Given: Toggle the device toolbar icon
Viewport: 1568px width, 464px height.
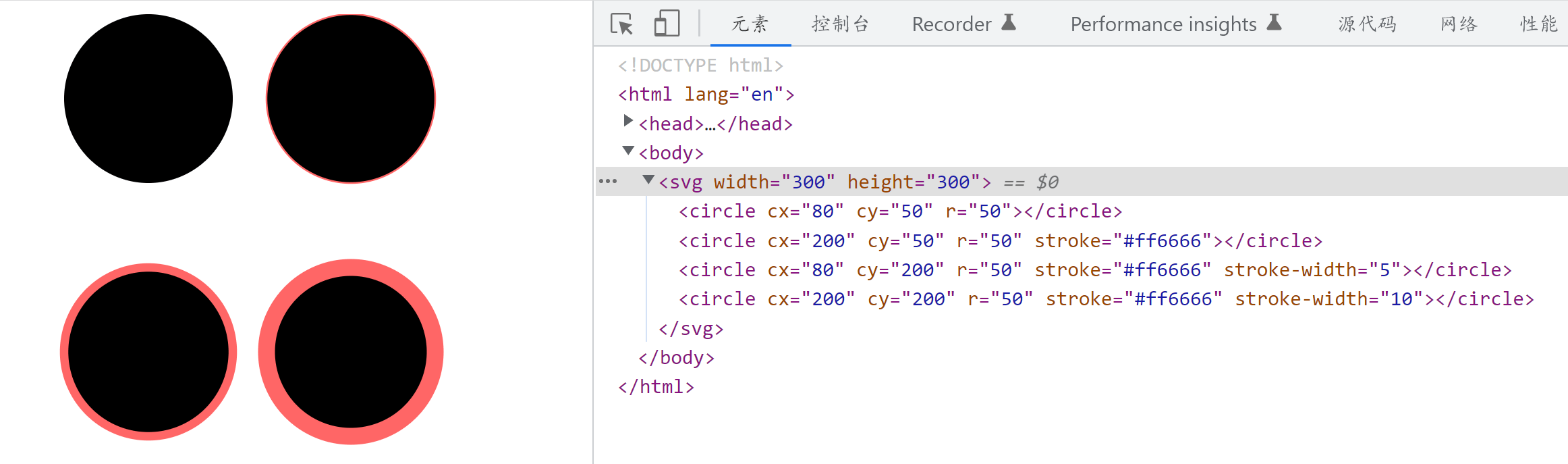Looking at the screenshot, I should point(667,24).
